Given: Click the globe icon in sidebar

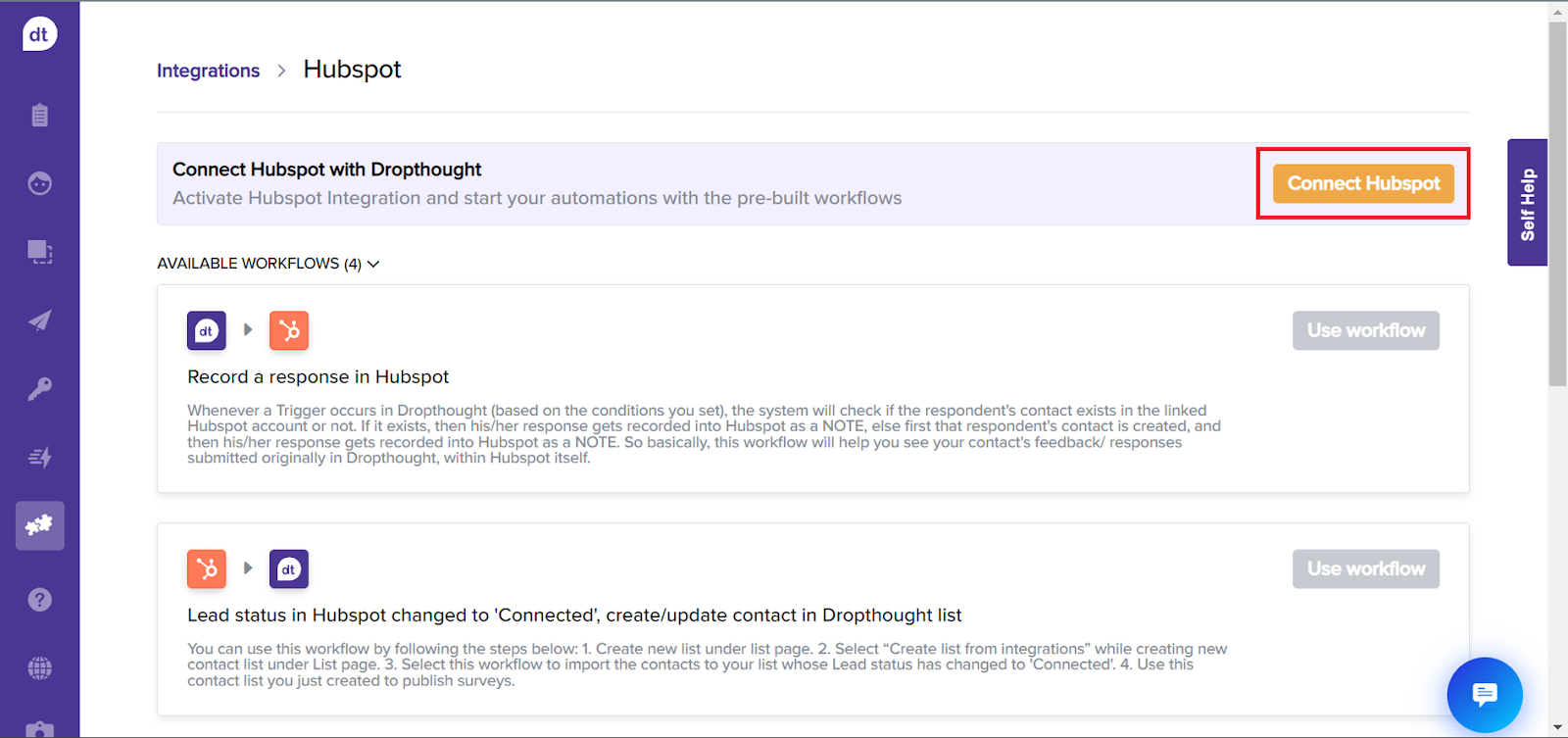Looking at the screenshot, I should (x=39, y=668).
